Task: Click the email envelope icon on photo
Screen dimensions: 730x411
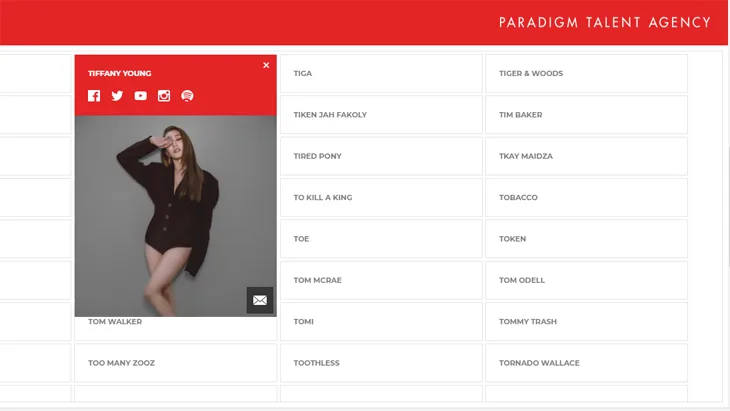Action: click(x=260, y=300)
